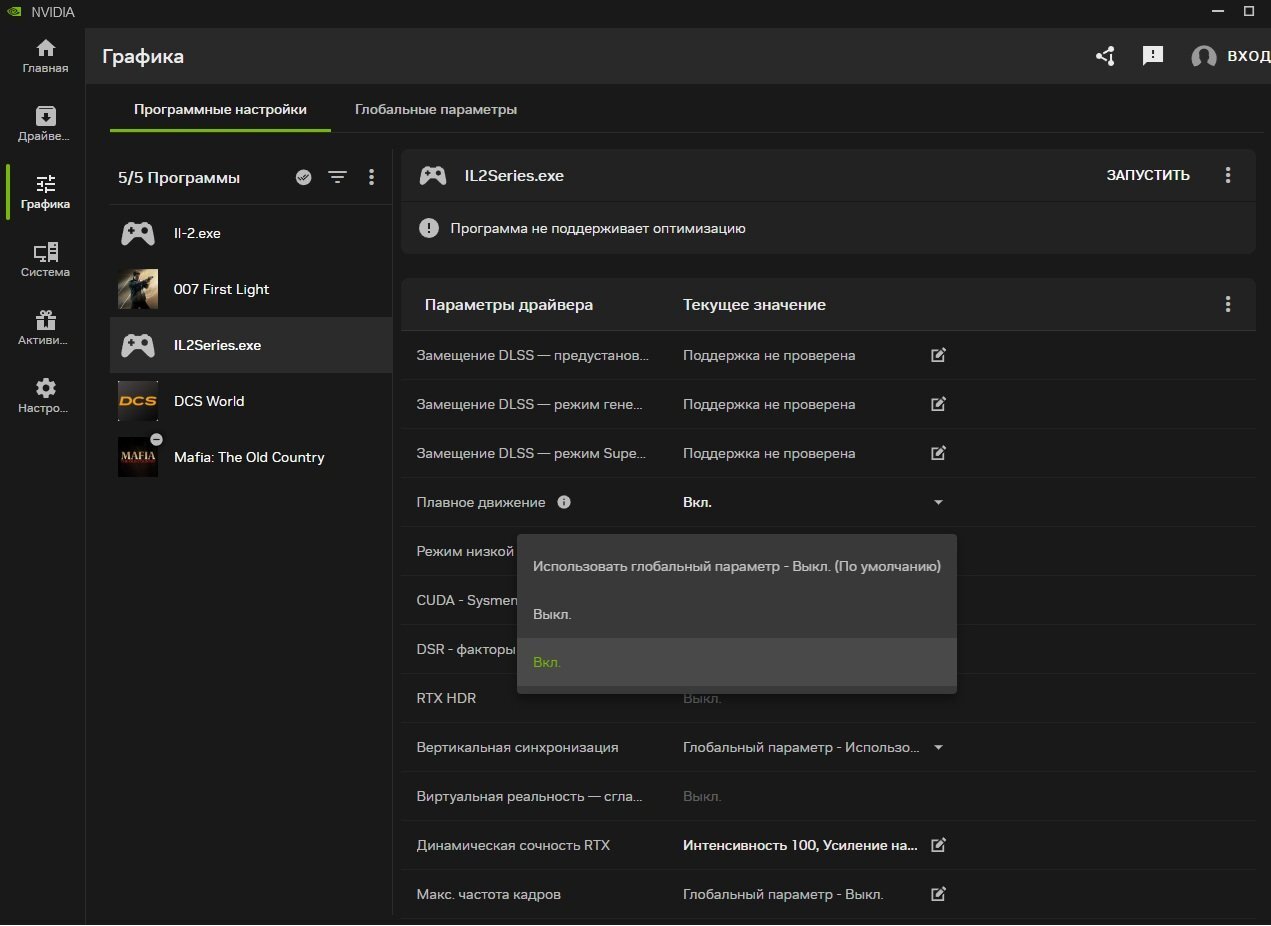The image size is (1271, 926).
Task: Select 007 First Light program
Action: (251, 289)
